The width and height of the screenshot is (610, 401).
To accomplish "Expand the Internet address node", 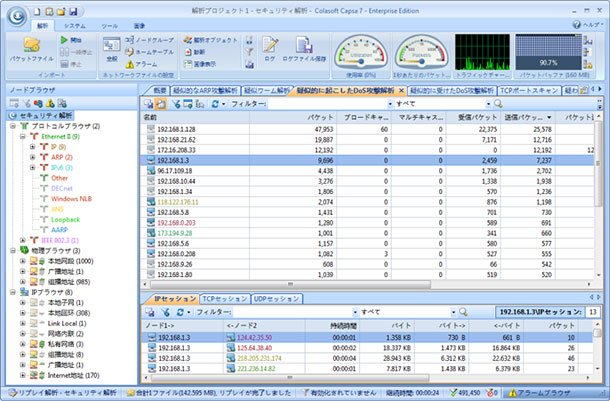I will (x=22, y=375).
